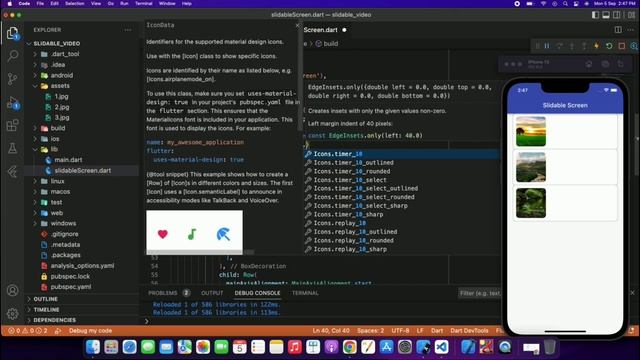The image size is (640, 360).
Task: Open the Extensions view
Action: [x=13, y=125]
